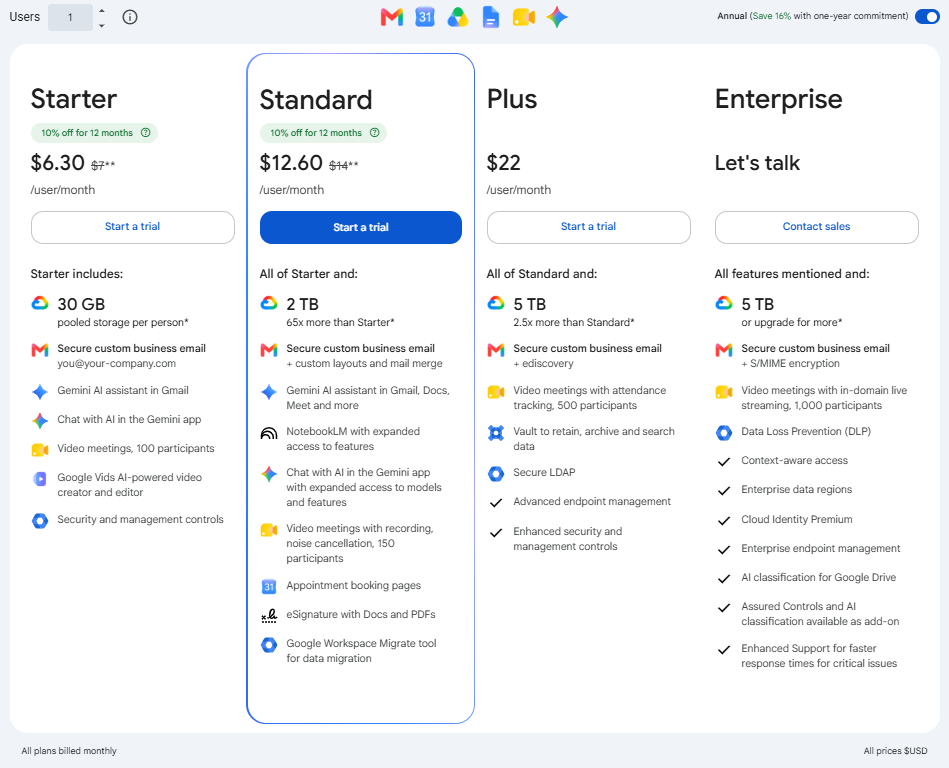The image size is (949, 768).
Task: Click 'Enhanced Support for faster response times' feature
Action: (x=819, y=656)
